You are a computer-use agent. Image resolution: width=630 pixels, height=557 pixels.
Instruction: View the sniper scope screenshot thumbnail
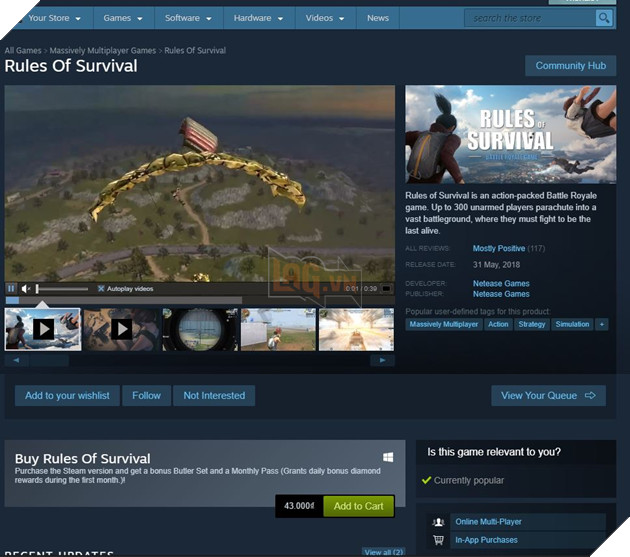point(200,330)
